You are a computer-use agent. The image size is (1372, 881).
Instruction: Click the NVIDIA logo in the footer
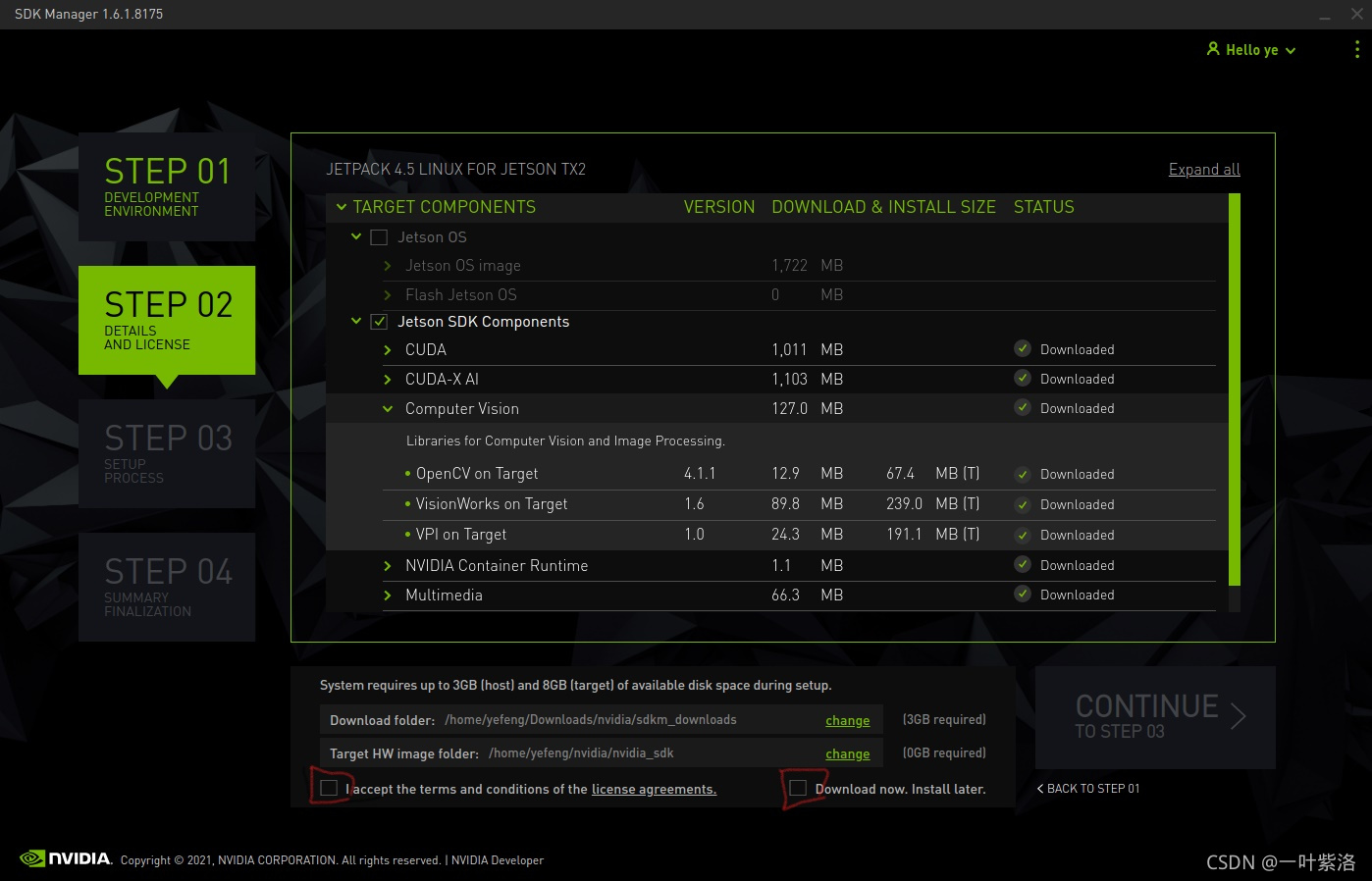tap(67, 858)
